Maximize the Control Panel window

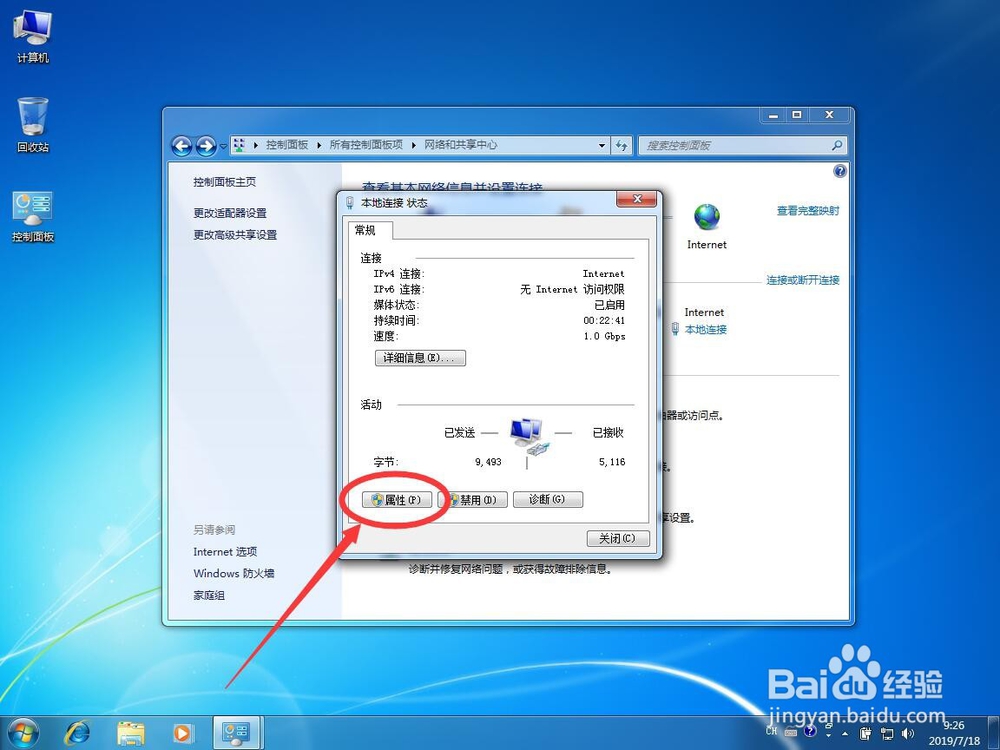pos(797,115)
